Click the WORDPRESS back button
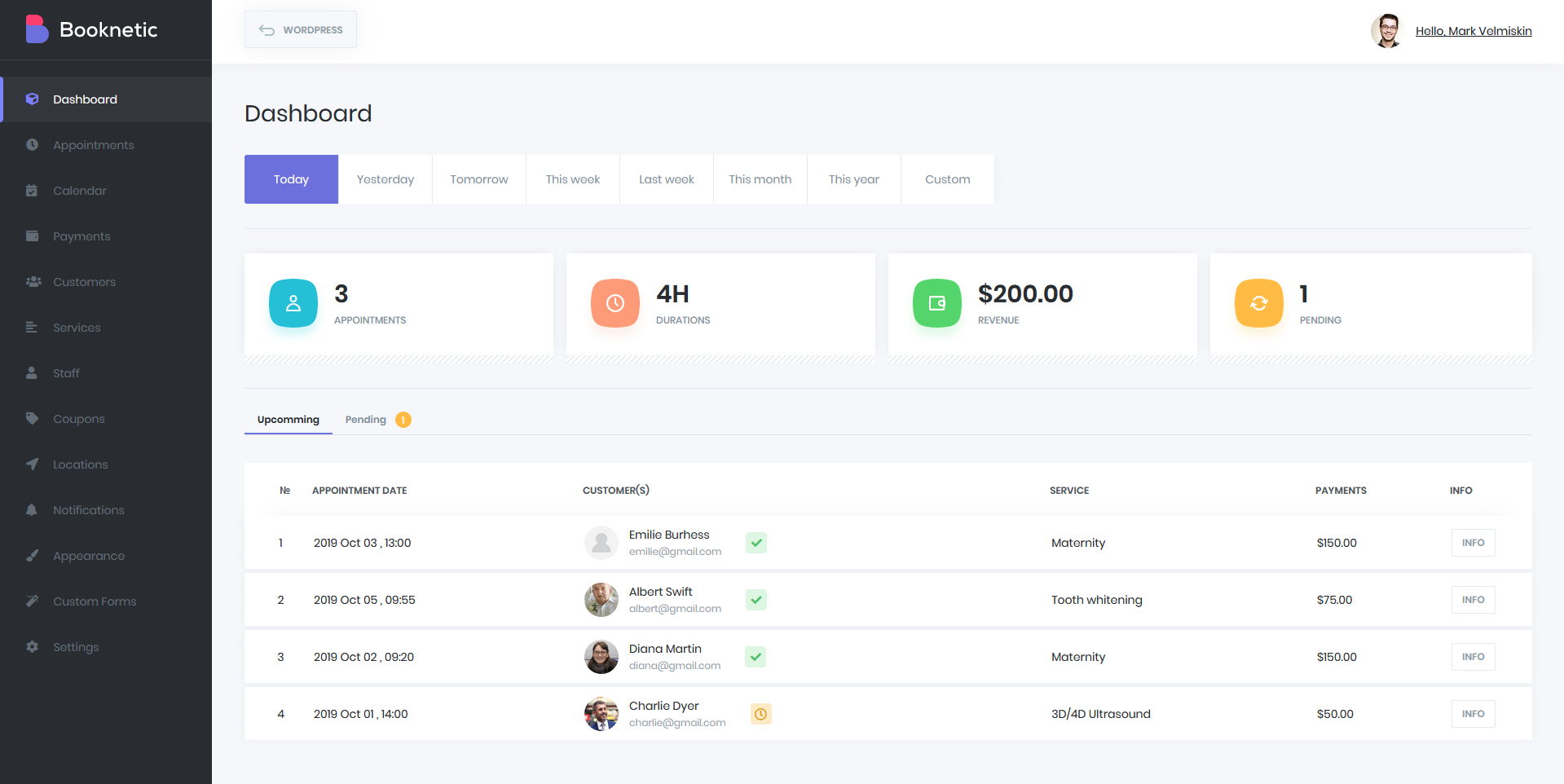1564x784 pixels. 300,29
